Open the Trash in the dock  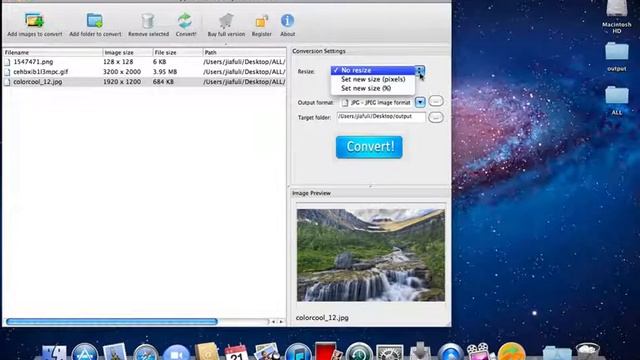[x=587, y=352]
